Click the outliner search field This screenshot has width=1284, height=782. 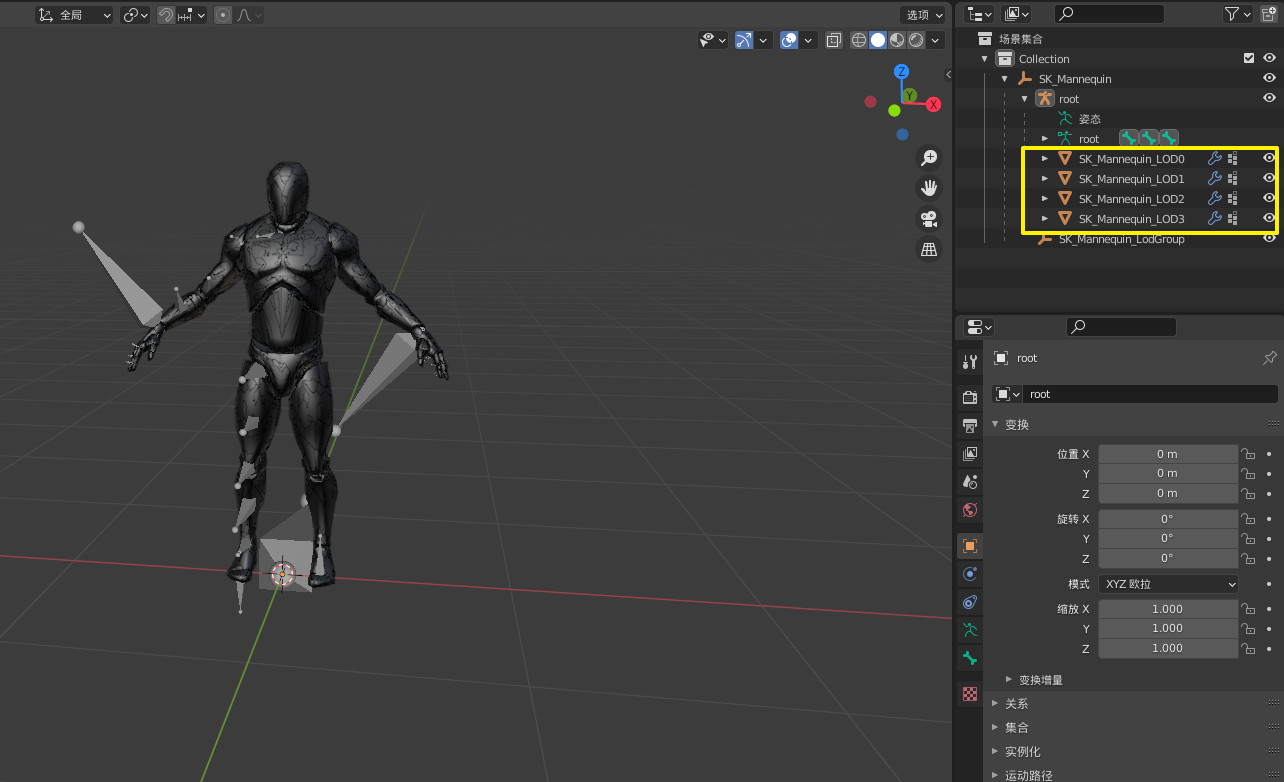[1110, 13]
